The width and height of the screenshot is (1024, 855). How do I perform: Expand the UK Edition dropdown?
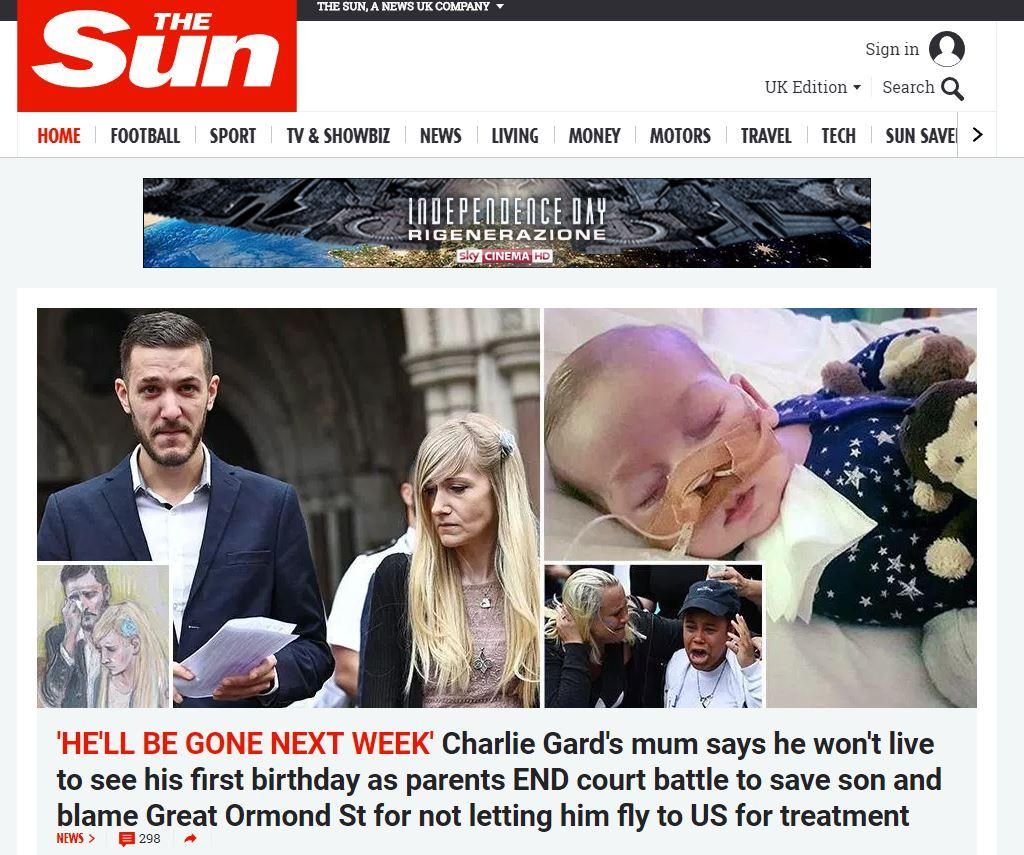point(812,87)
